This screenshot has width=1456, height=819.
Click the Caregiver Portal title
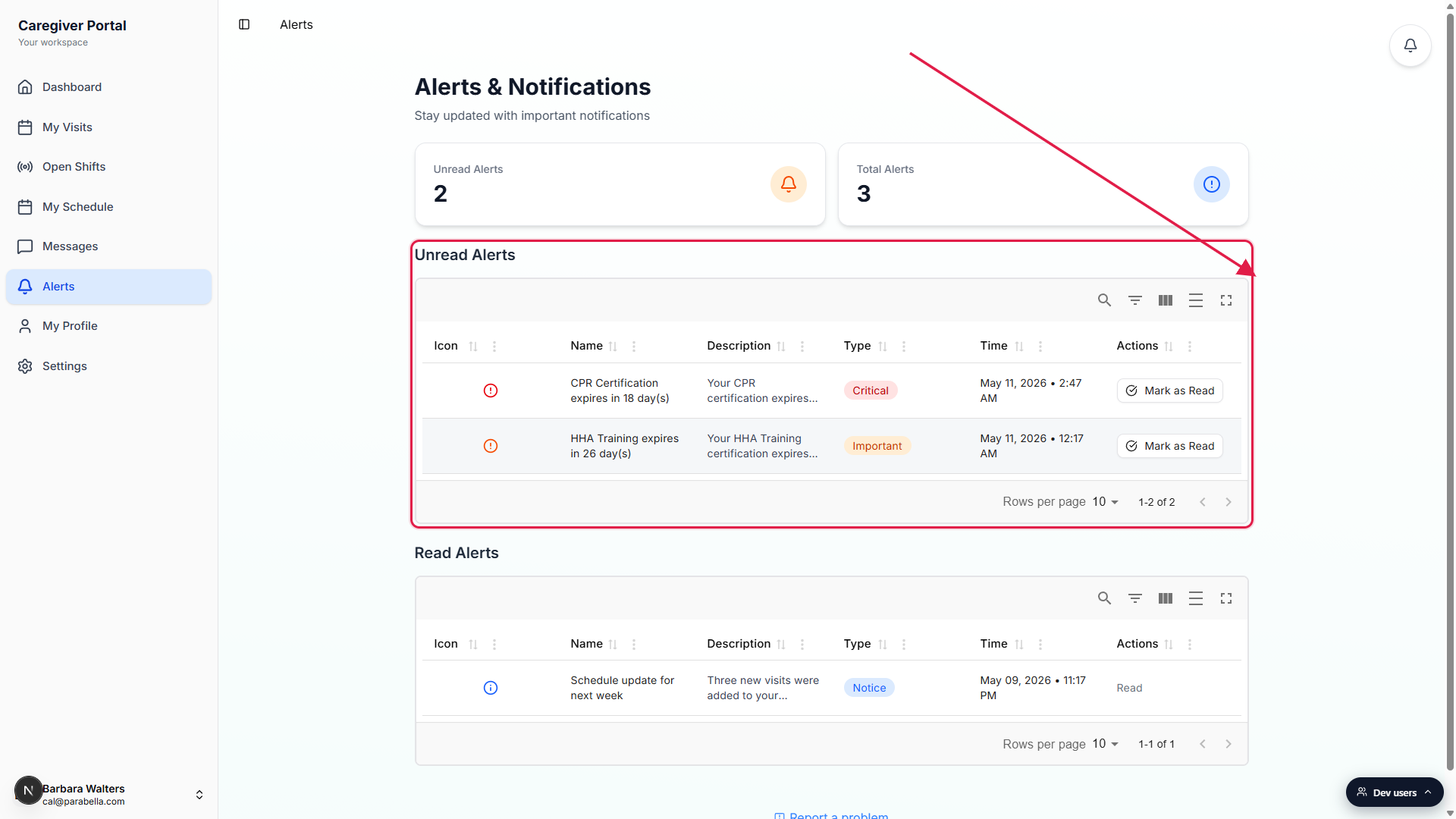click(72, 25)
